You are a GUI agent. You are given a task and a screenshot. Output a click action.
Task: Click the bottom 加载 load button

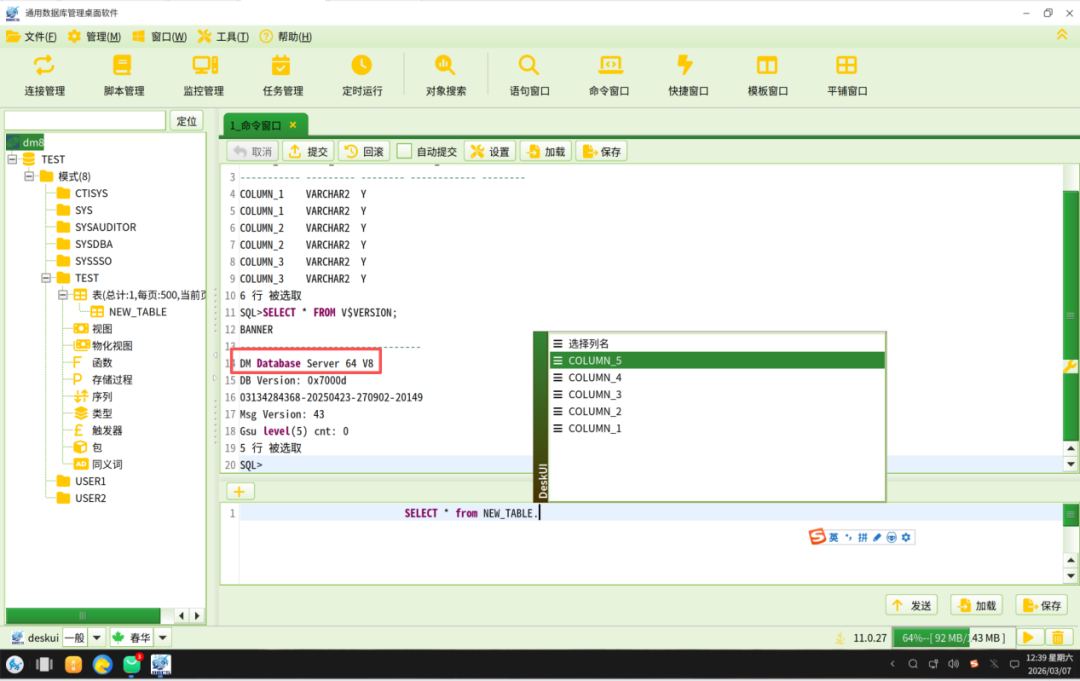pyautogui.click(x=977, y=605)
